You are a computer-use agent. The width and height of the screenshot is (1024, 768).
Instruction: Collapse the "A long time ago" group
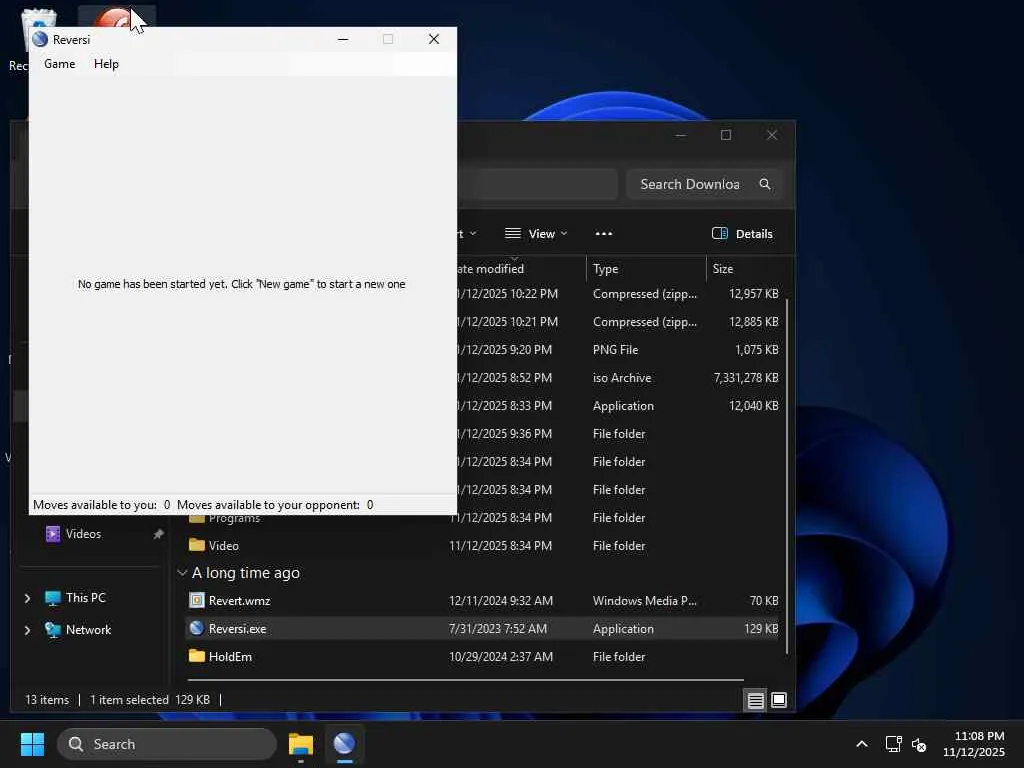[182, 573]
